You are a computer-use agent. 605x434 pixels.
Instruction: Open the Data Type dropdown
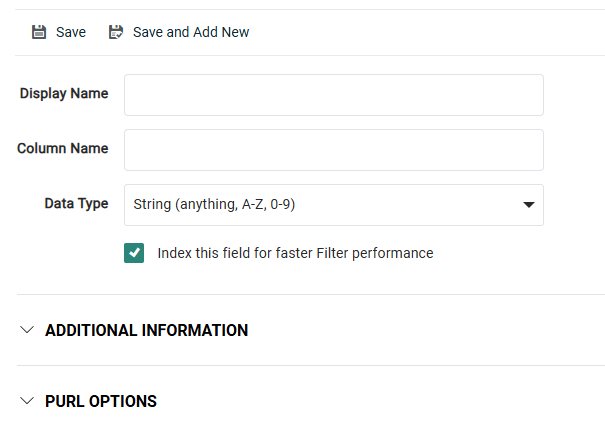tap(333, 205)
